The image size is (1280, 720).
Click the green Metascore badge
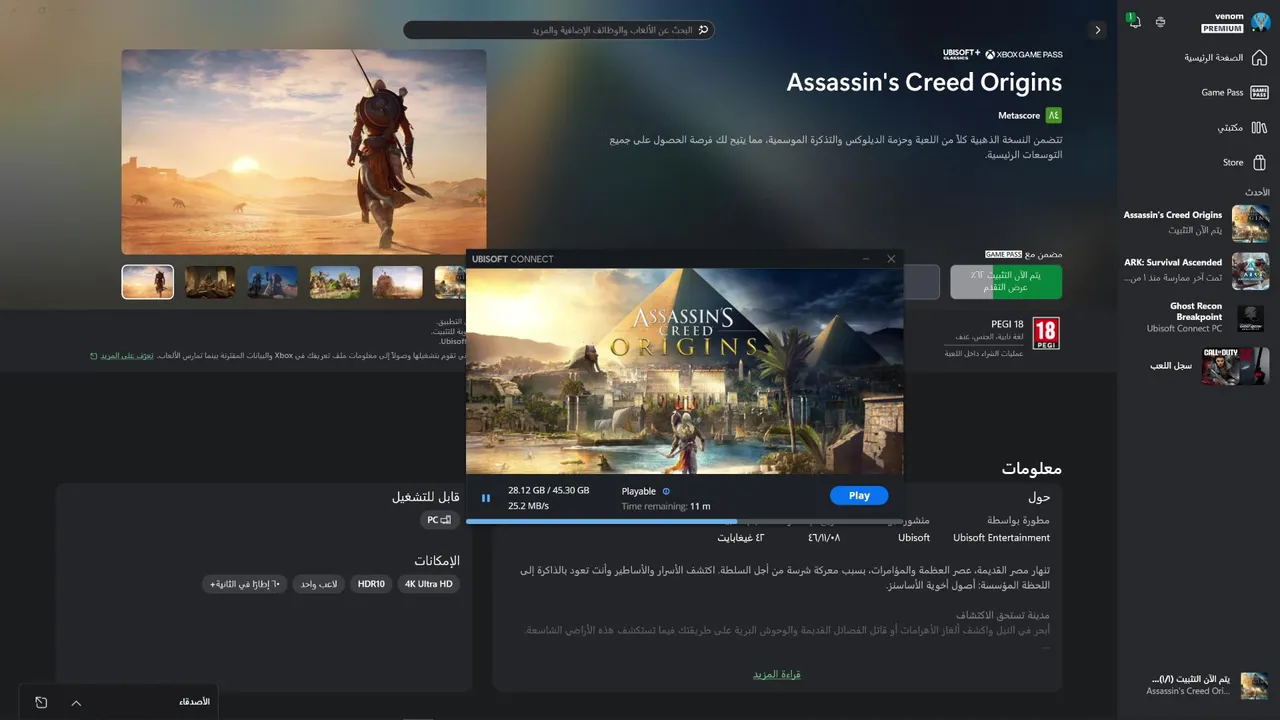(1053, 115)
